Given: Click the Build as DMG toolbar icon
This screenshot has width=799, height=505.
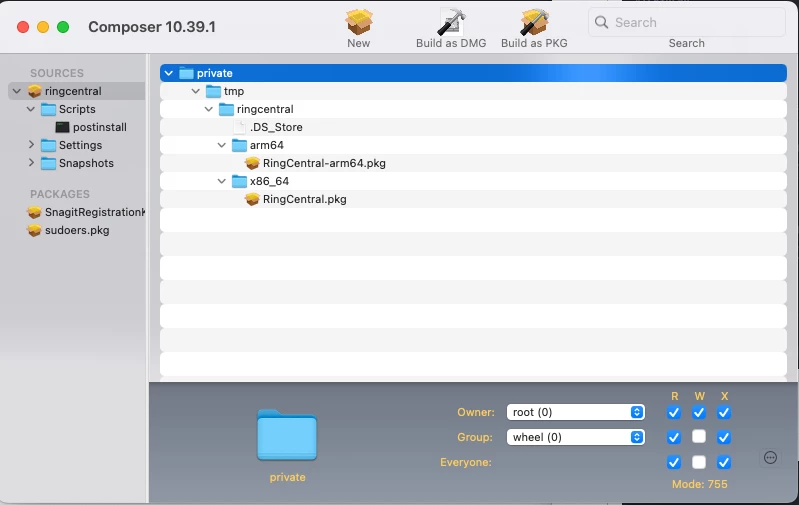Looking at the screenshot, I should (451, 22).
